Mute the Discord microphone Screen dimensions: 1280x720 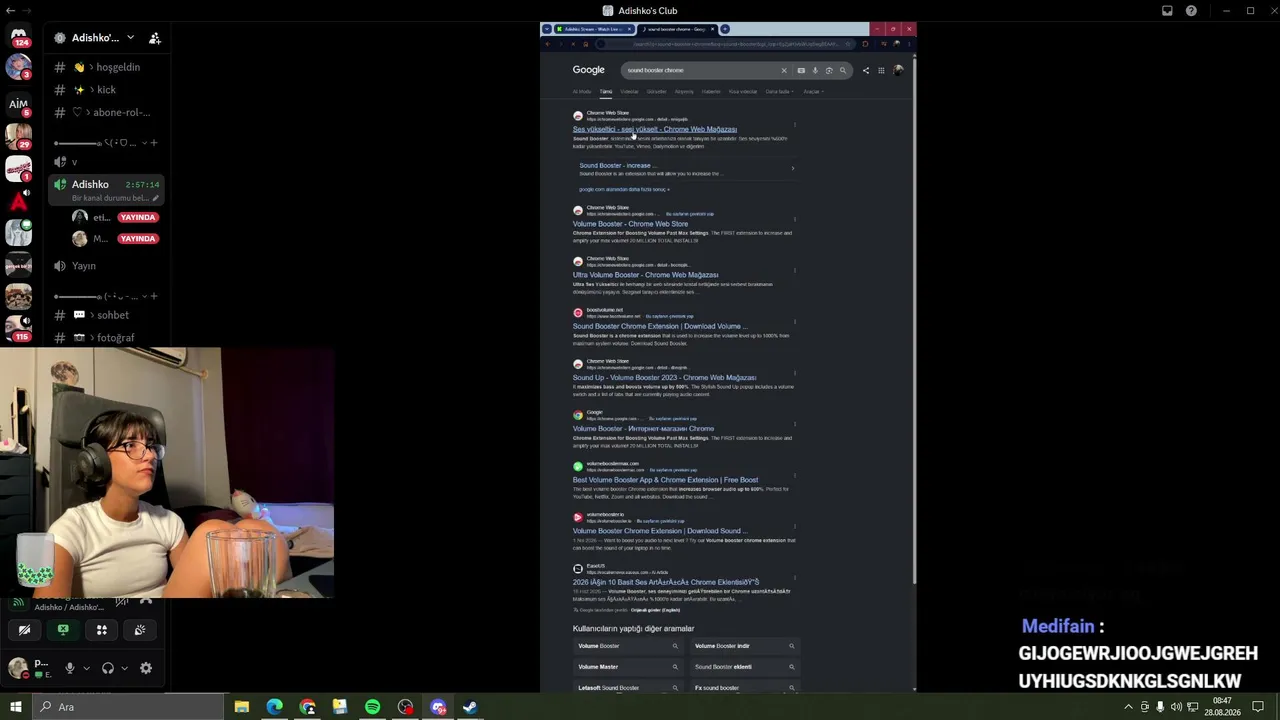[69, 668]
